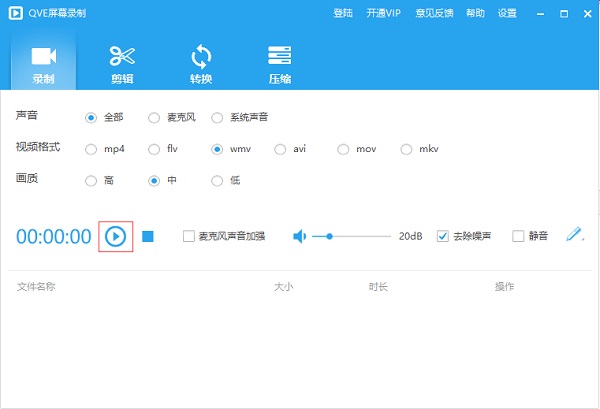Click the volume slider handle

coord(329,236)
